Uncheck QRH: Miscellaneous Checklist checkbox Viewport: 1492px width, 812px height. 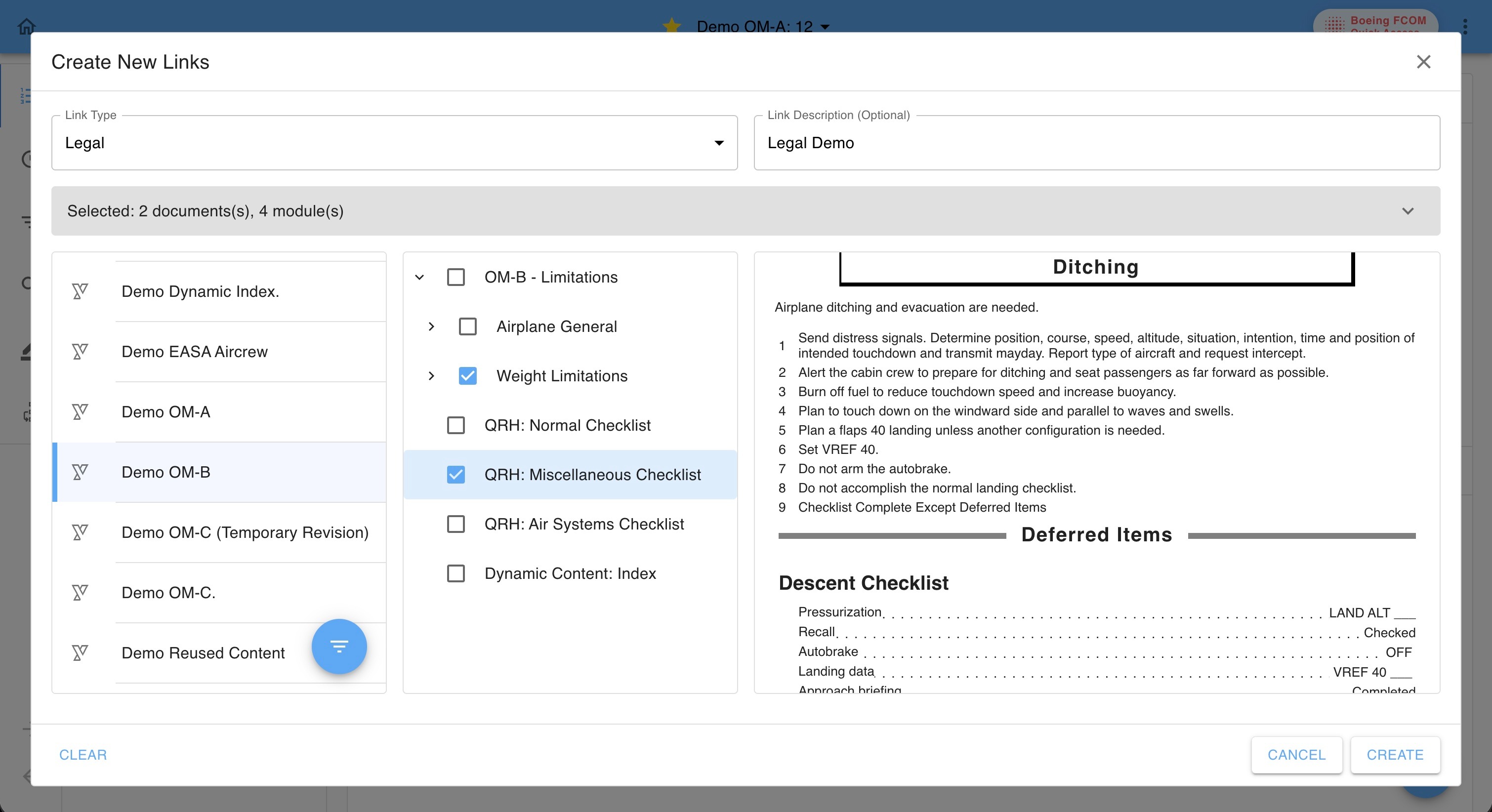click(456, 475)
